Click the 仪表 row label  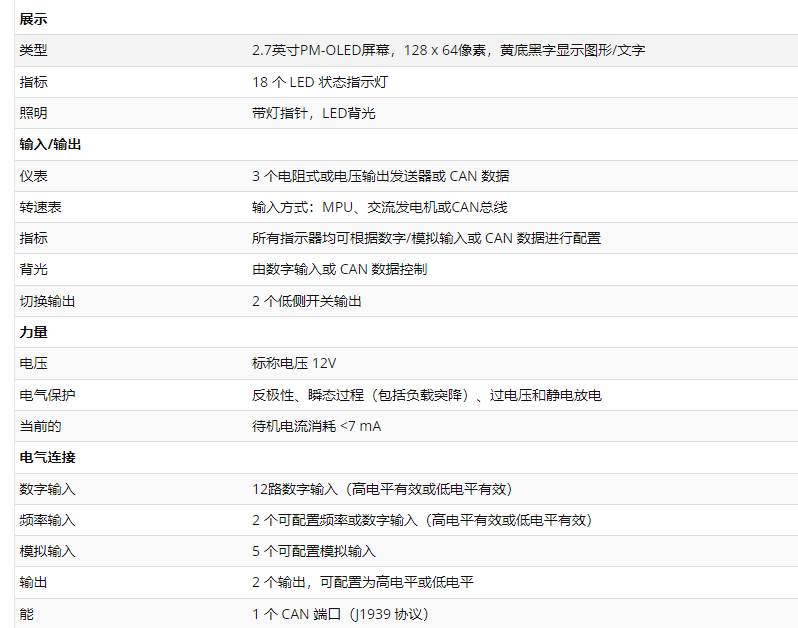tap(34, 176)
